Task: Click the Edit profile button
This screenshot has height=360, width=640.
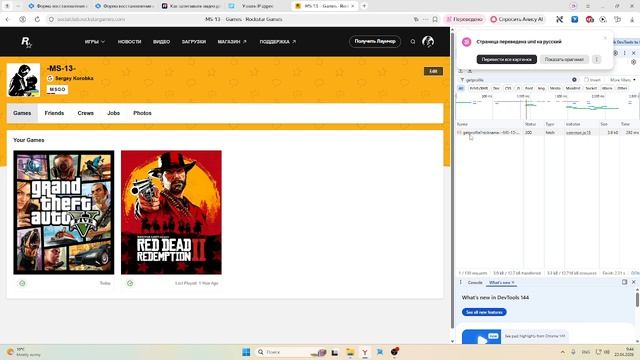Action: pyautogui.click(x=433, y=71)
